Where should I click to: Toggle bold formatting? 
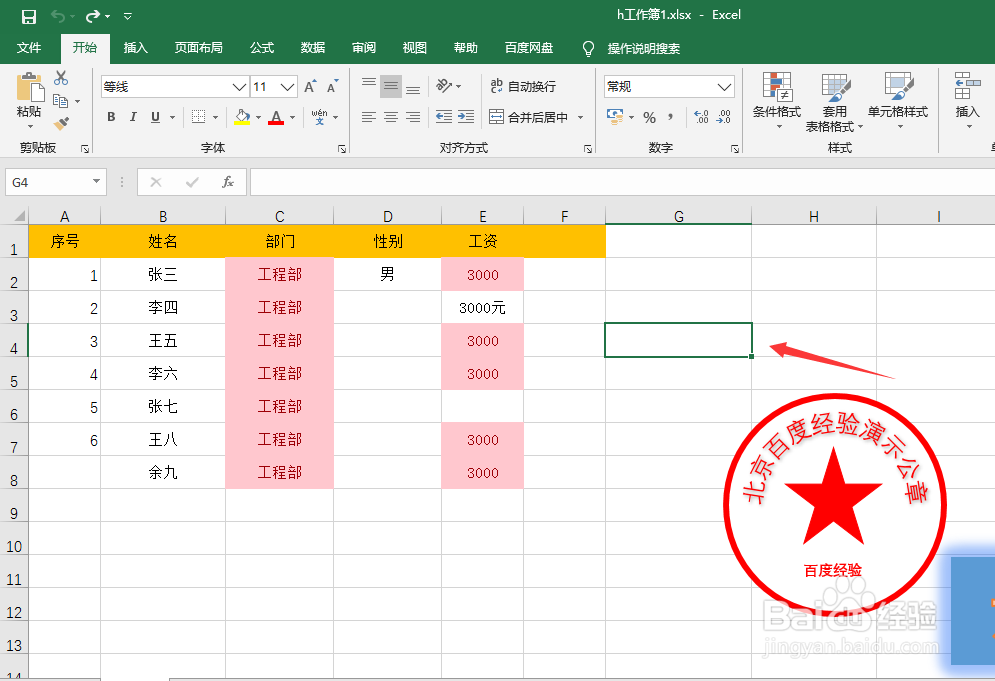(111, 117)
